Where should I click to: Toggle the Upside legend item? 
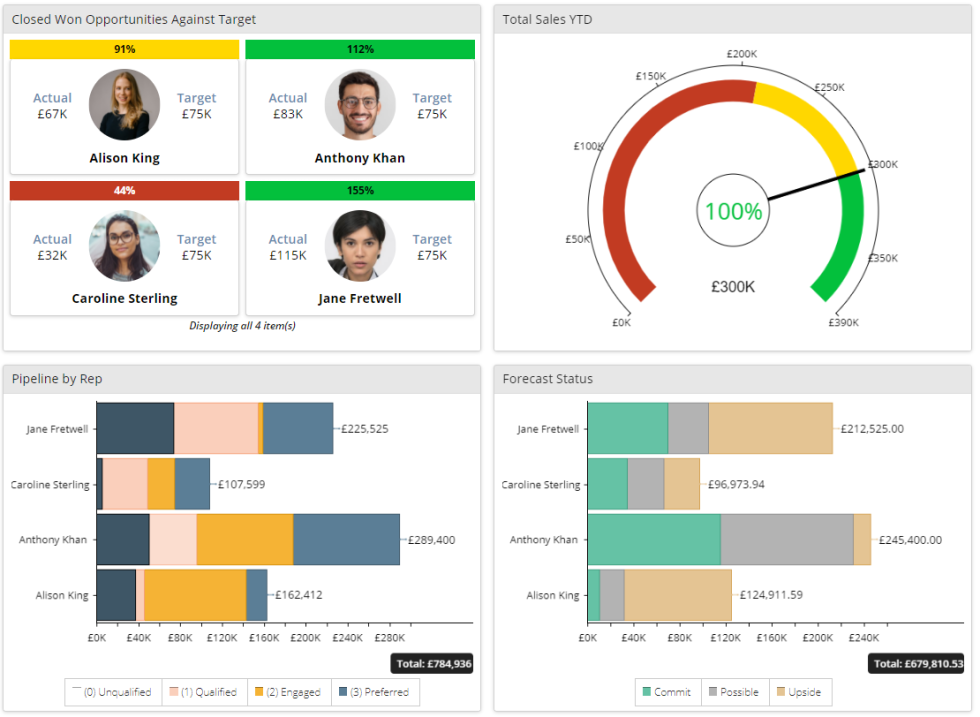tap(797, 692)
